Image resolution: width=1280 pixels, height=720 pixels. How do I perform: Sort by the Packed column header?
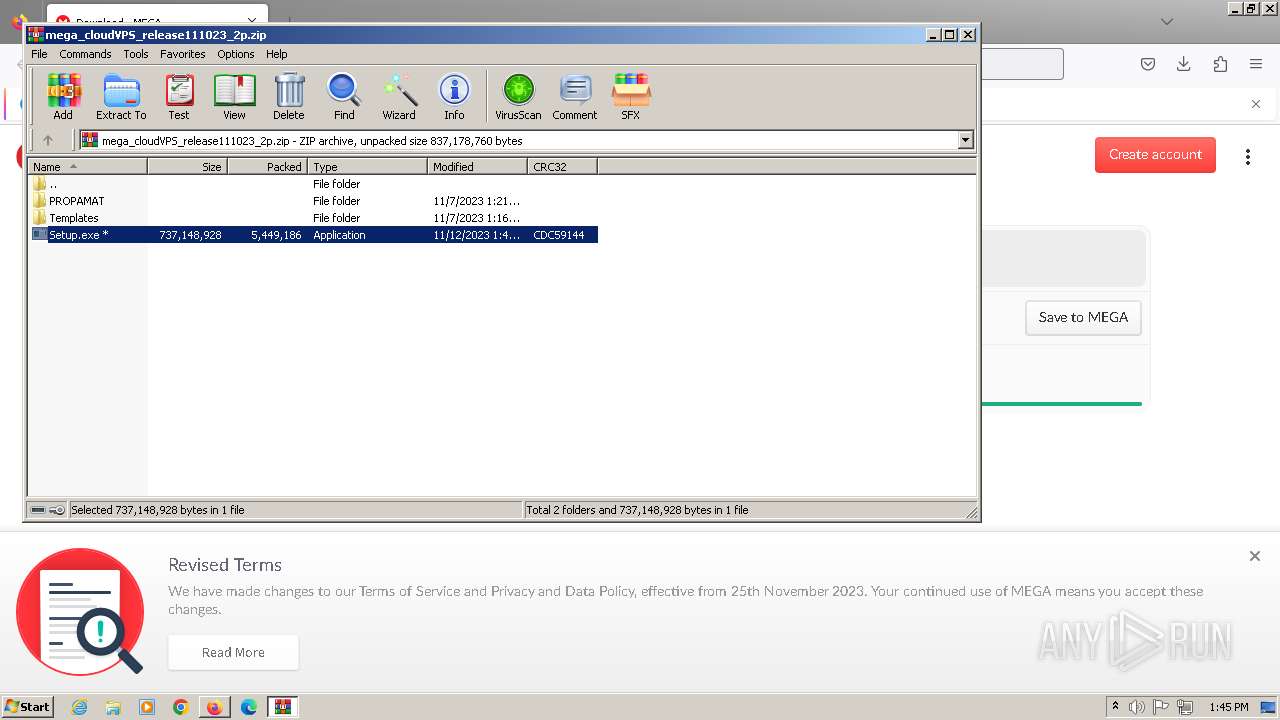point(268,167)
